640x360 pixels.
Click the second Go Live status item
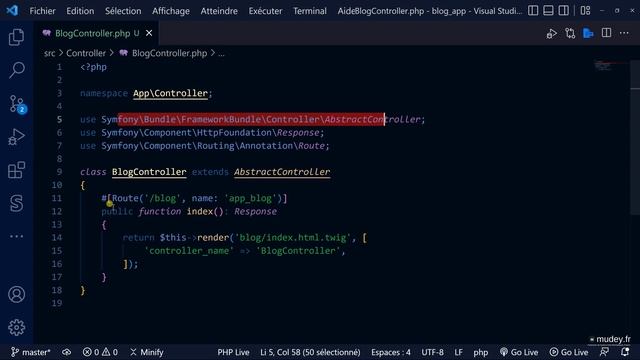tap(569, 352)
